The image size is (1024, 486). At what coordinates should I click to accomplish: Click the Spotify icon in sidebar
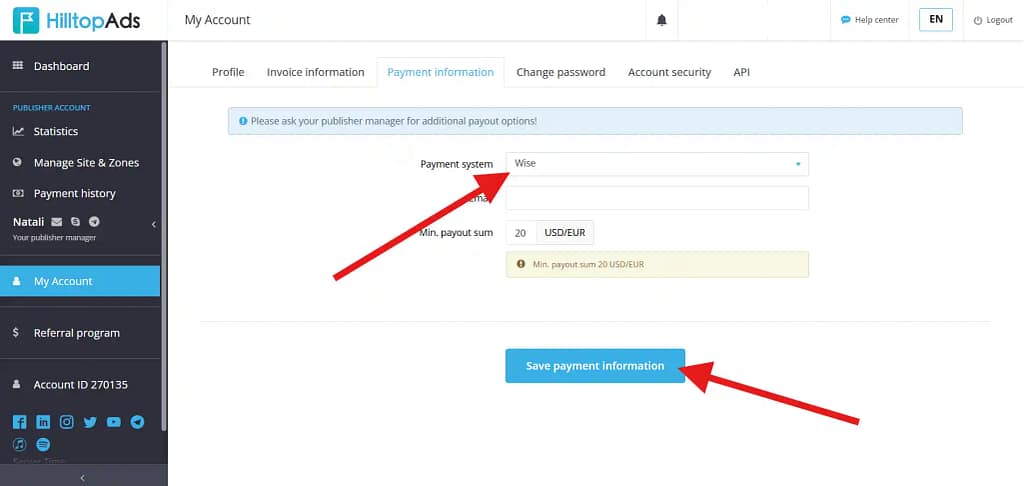[43, 444]
